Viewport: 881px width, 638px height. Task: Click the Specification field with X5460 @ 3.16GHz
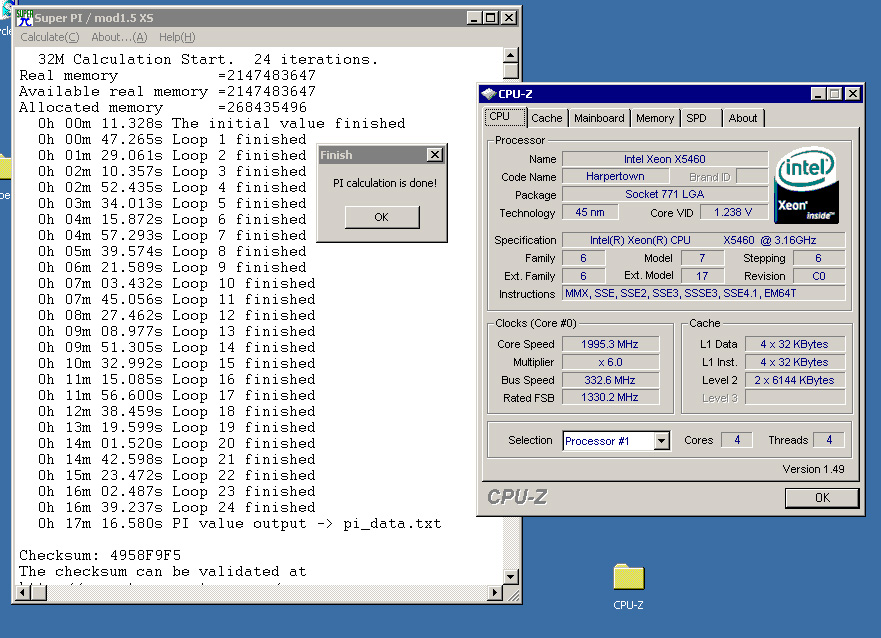click(x=703, y=240)
